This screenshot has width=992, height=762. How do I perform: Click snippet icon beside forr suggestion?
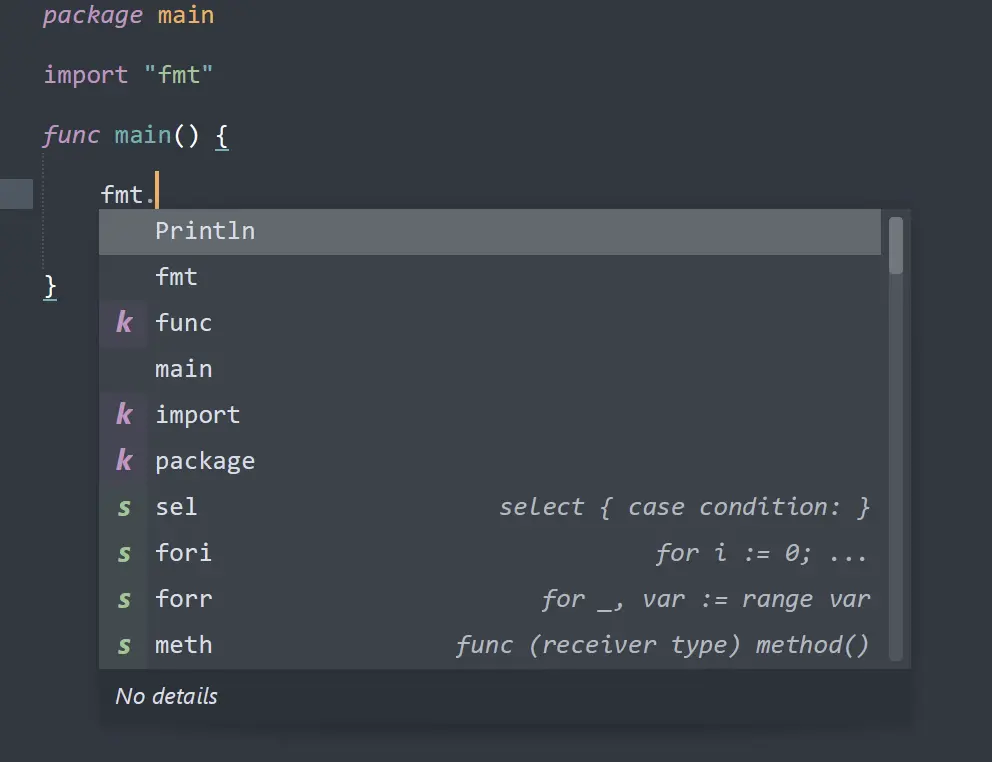(x=124, y=599)
